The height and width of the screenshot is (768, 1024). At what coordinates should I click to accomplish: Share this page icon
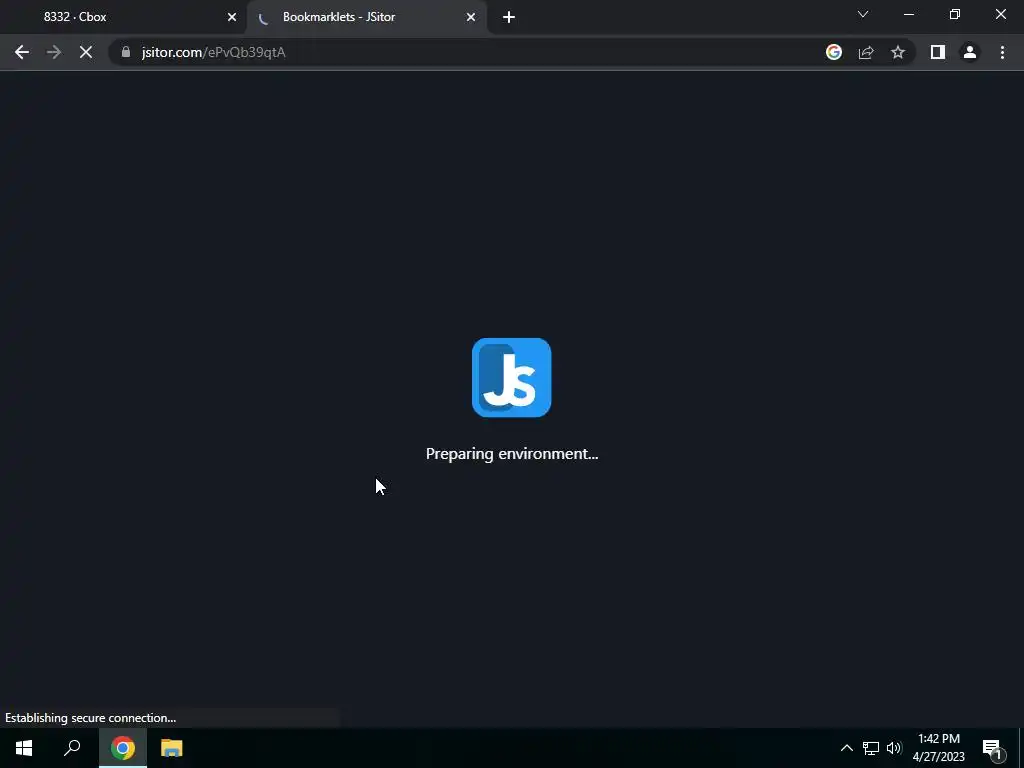click(866, 52)
